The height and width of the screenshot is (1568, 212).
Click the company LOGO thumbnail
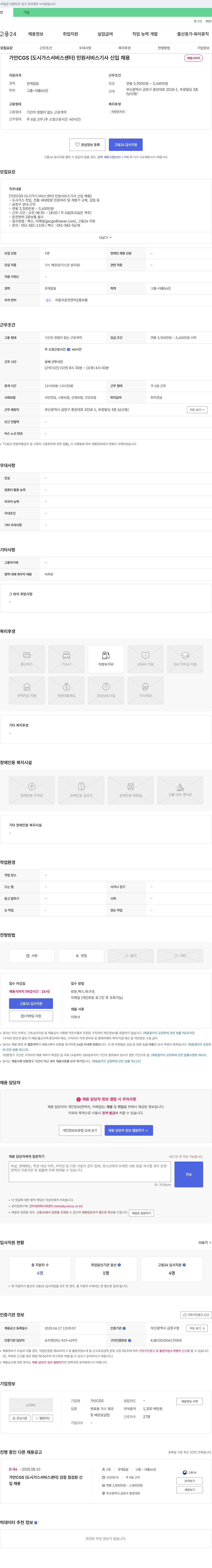[x=31, y=1405]
